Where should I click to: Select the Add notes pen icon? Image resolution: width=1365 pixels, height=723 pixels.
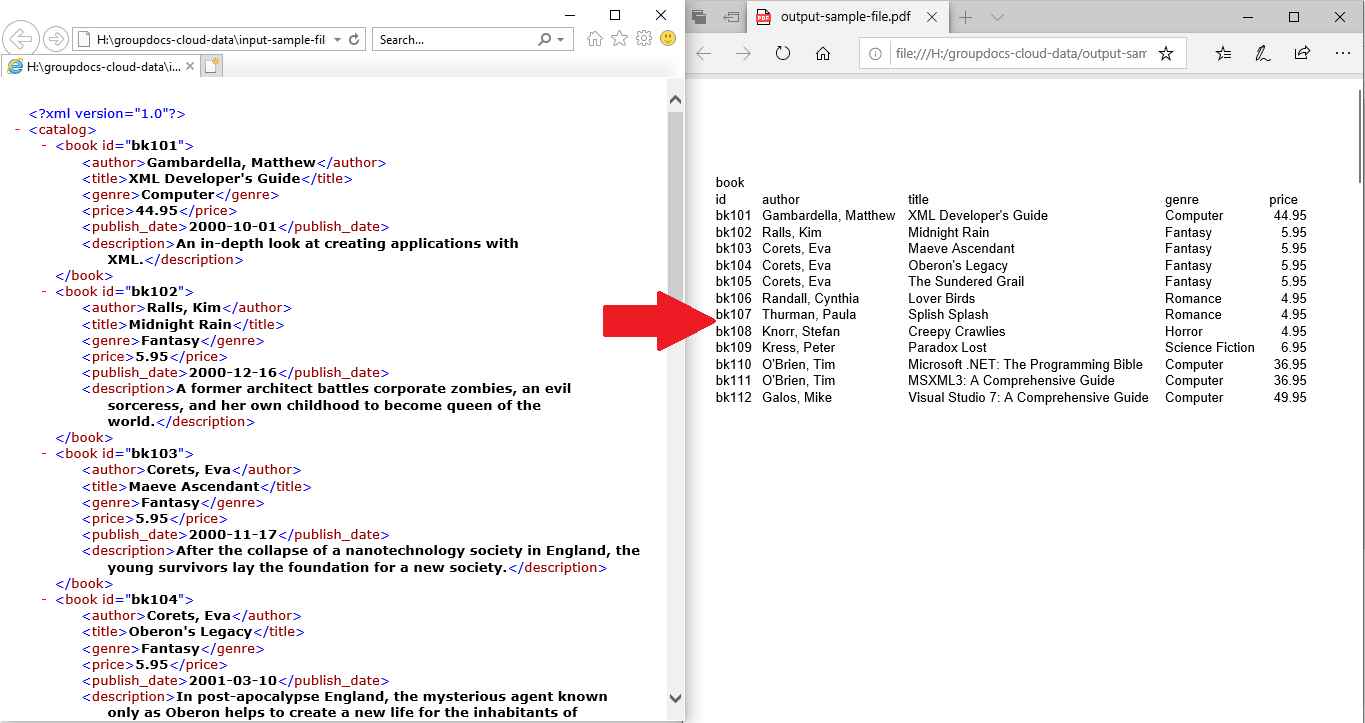(x=1262, y=53)
